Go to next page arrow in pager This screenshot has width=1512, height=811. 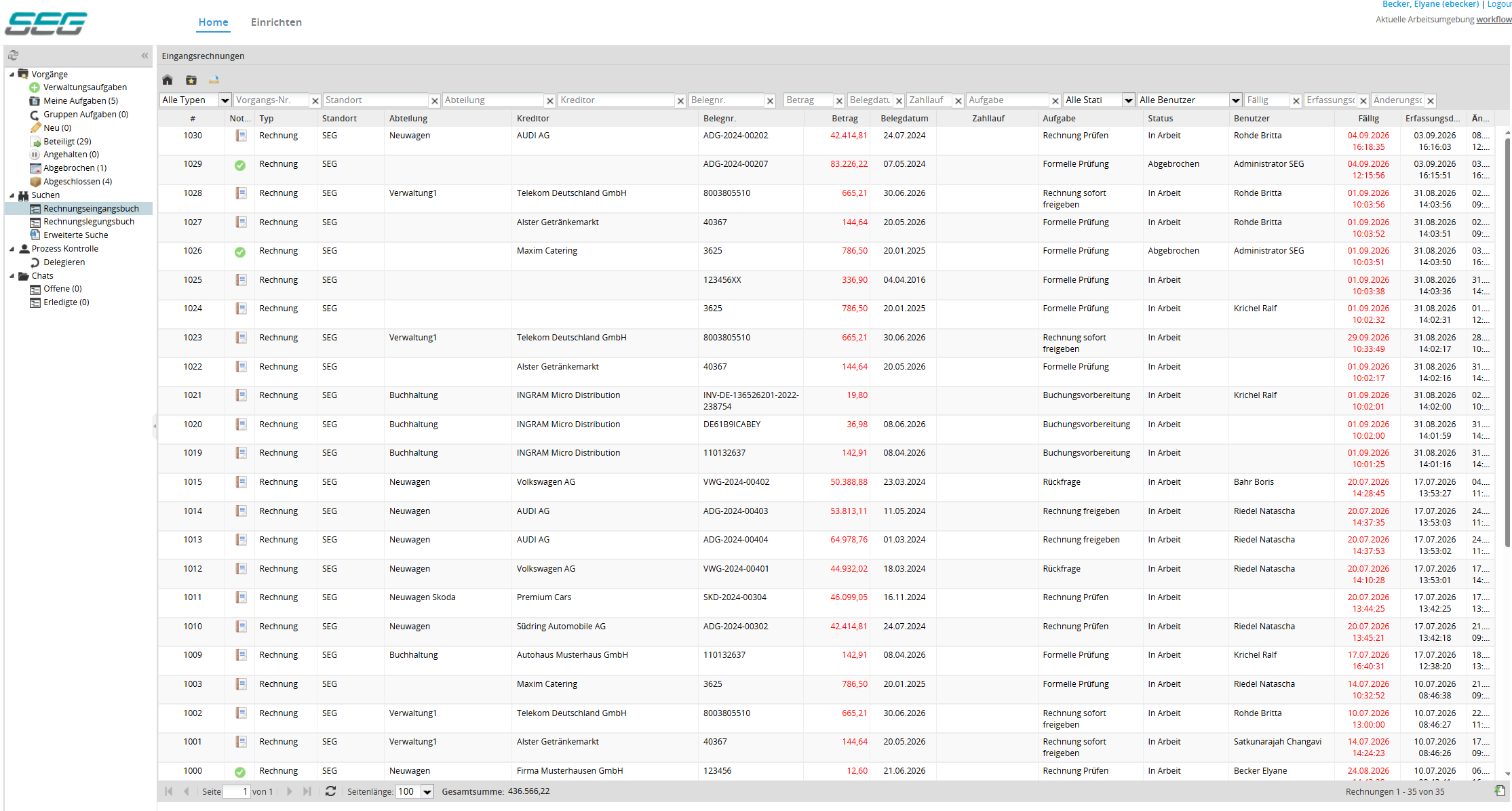290,791
